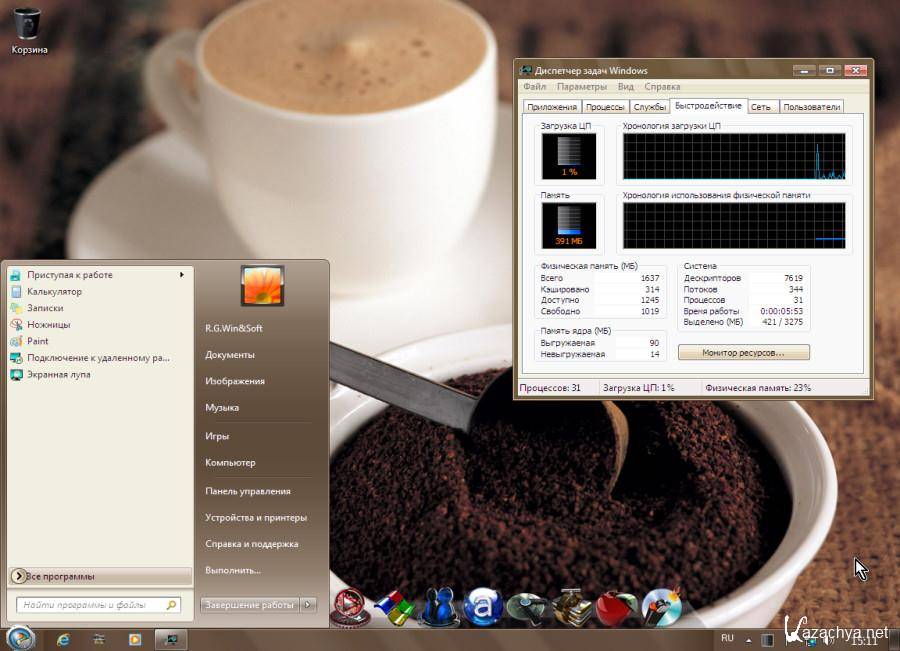
Task: Click the Монитор ресурсов button
Action: (x=743, y=353)
